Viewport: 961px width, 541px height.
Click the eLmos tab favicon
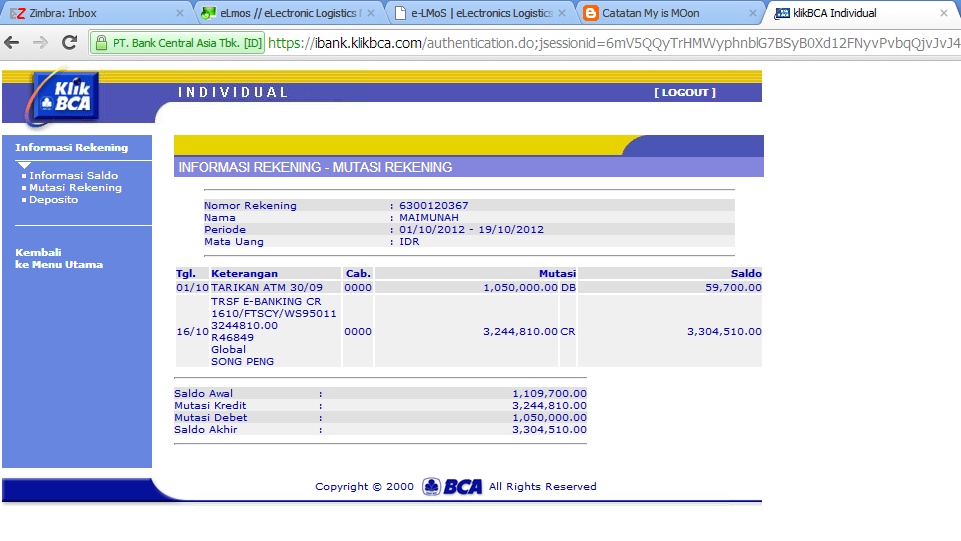tap(208, 13)
